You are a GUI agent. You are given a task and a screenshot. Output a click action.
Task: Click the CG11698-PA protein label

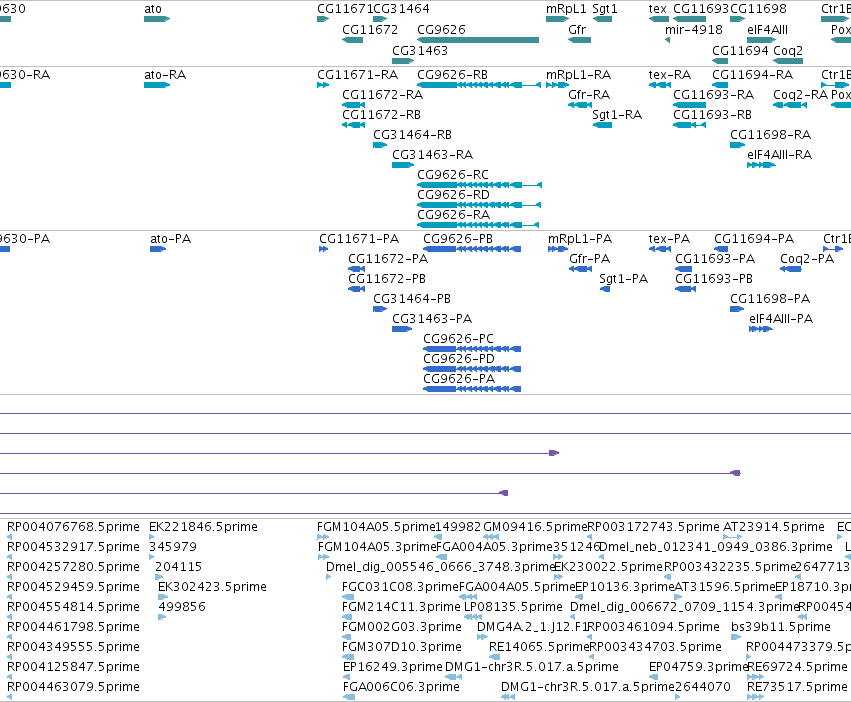pos(770,299)
